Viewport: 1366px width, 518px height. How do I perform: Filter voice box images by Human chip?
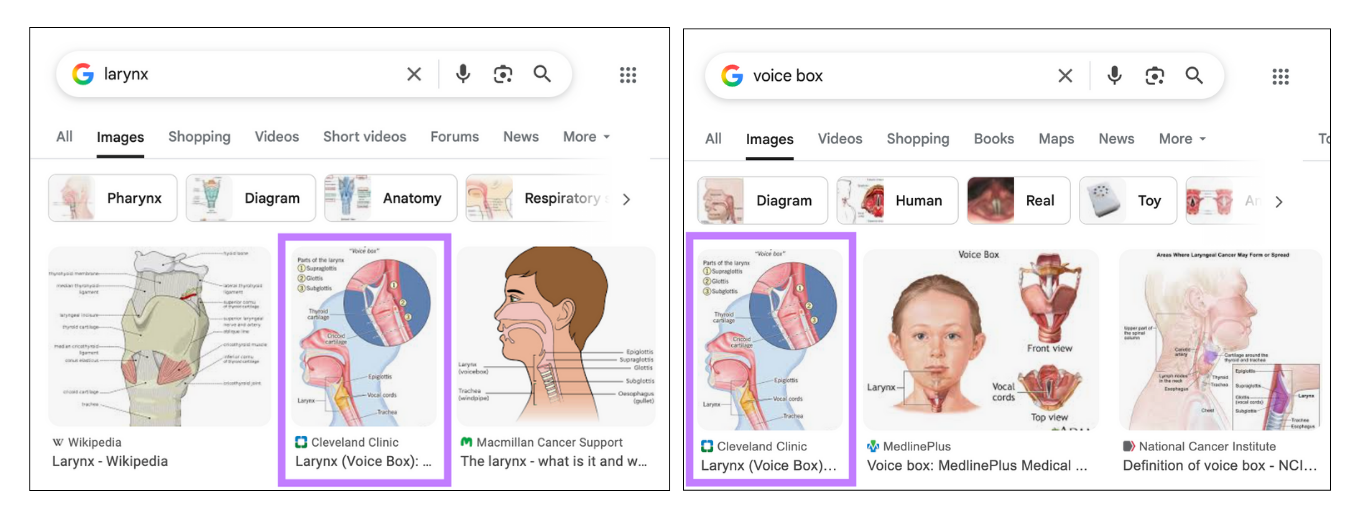(897, 200)
